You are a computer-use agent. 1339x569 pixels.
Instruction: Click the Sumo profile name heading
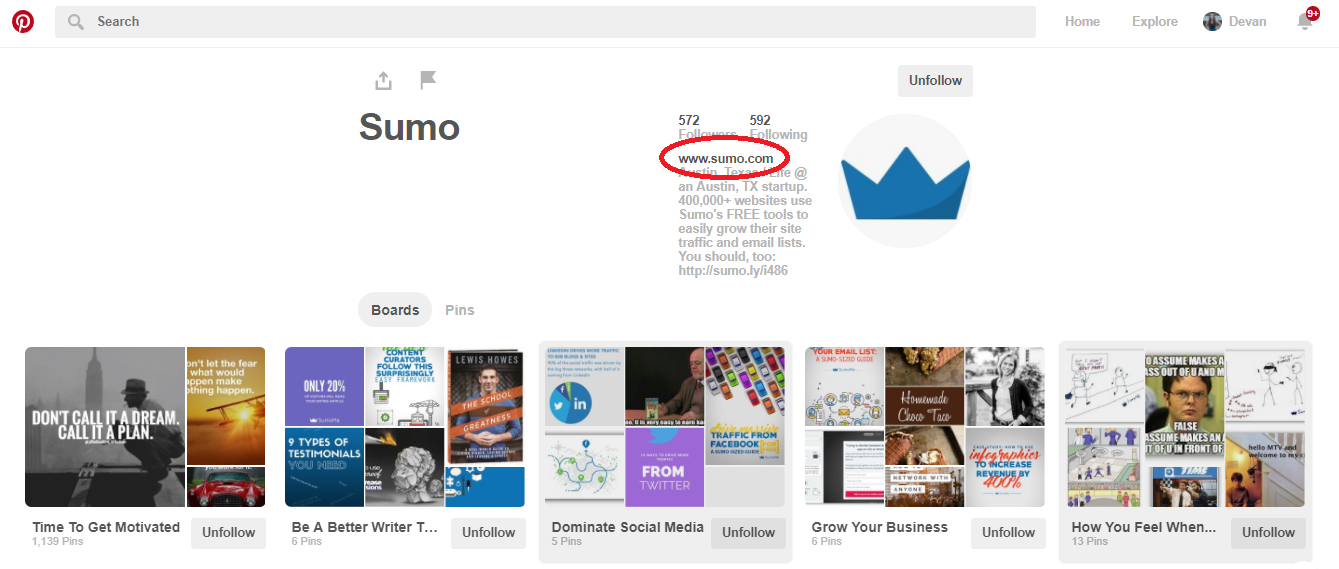tap(409, 127)
